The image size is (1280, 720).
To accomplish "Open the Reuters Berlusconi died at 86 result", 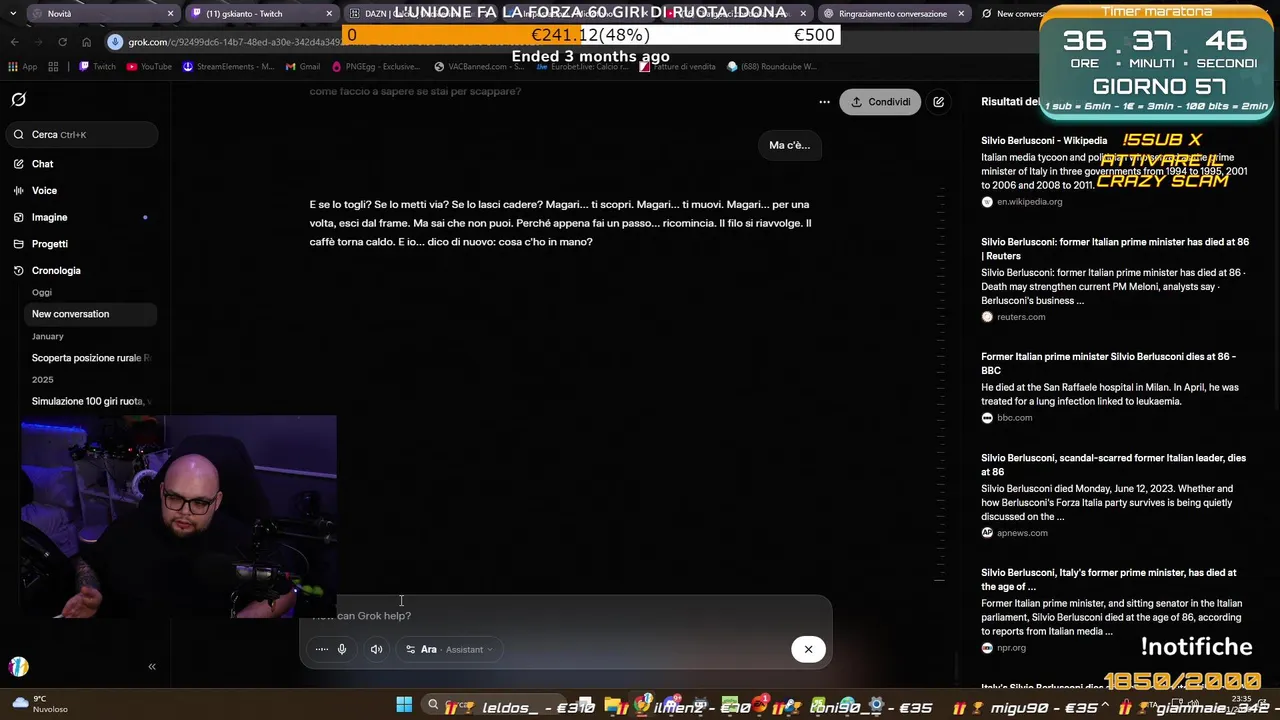I will point(1115,249).
